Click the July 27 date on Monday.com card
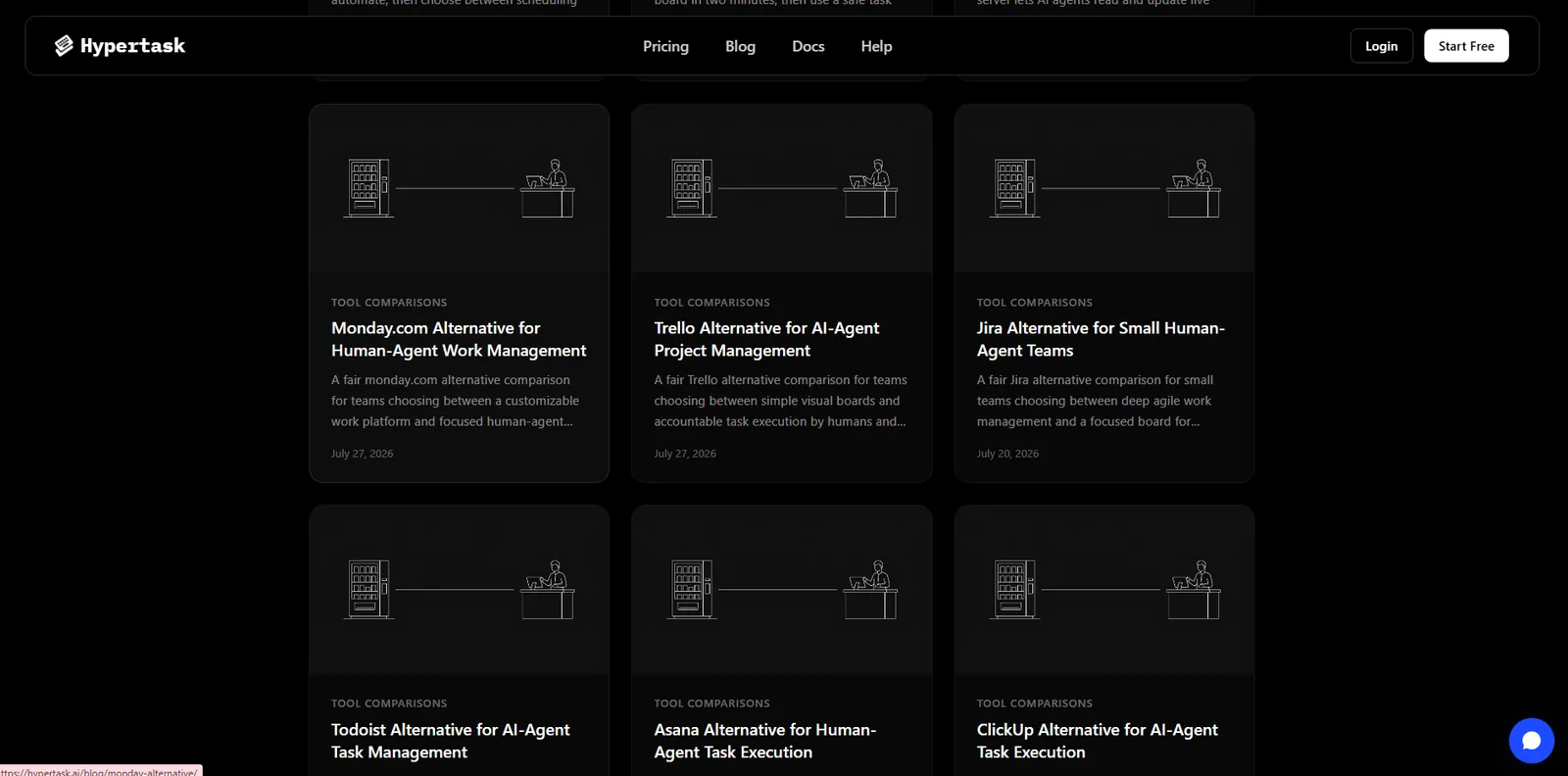The width and height of the screenshot is (1568, 776). (x=363, y=454)
